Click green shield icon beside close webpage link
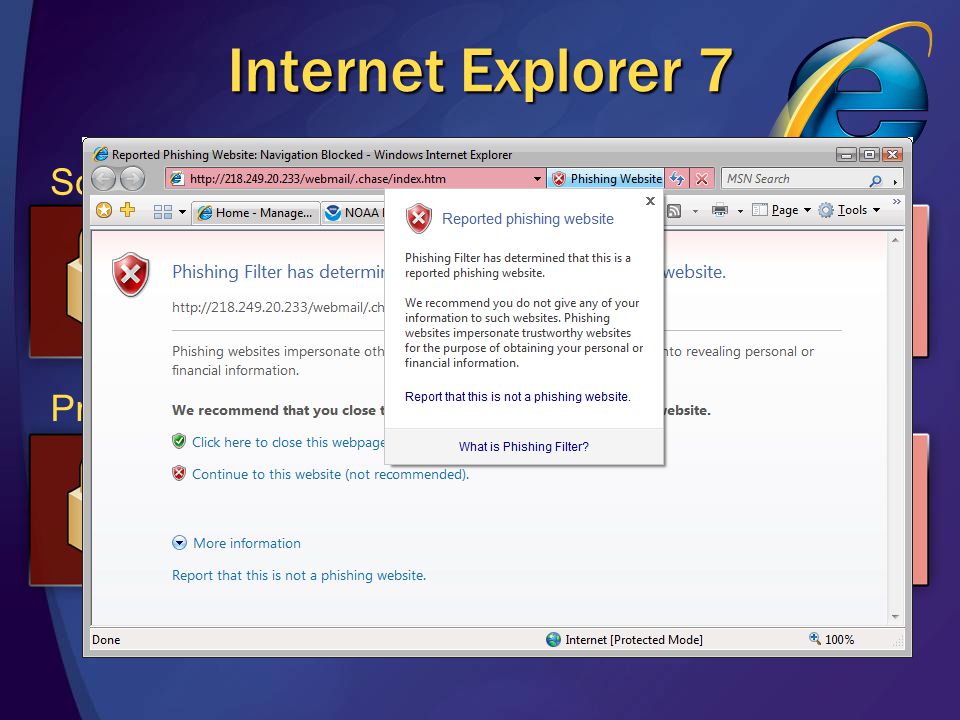The image size is (960, 720). pos(179,441)
